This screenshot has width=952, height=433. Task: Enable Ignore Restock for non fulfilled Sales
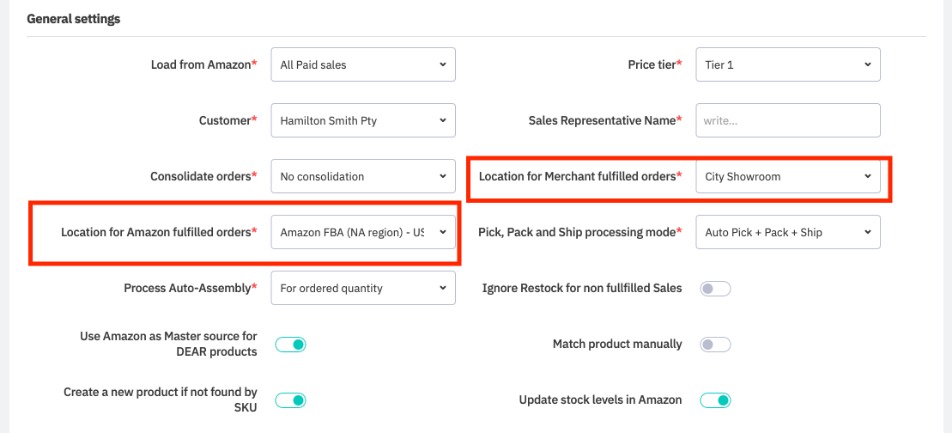click(716, 289)
